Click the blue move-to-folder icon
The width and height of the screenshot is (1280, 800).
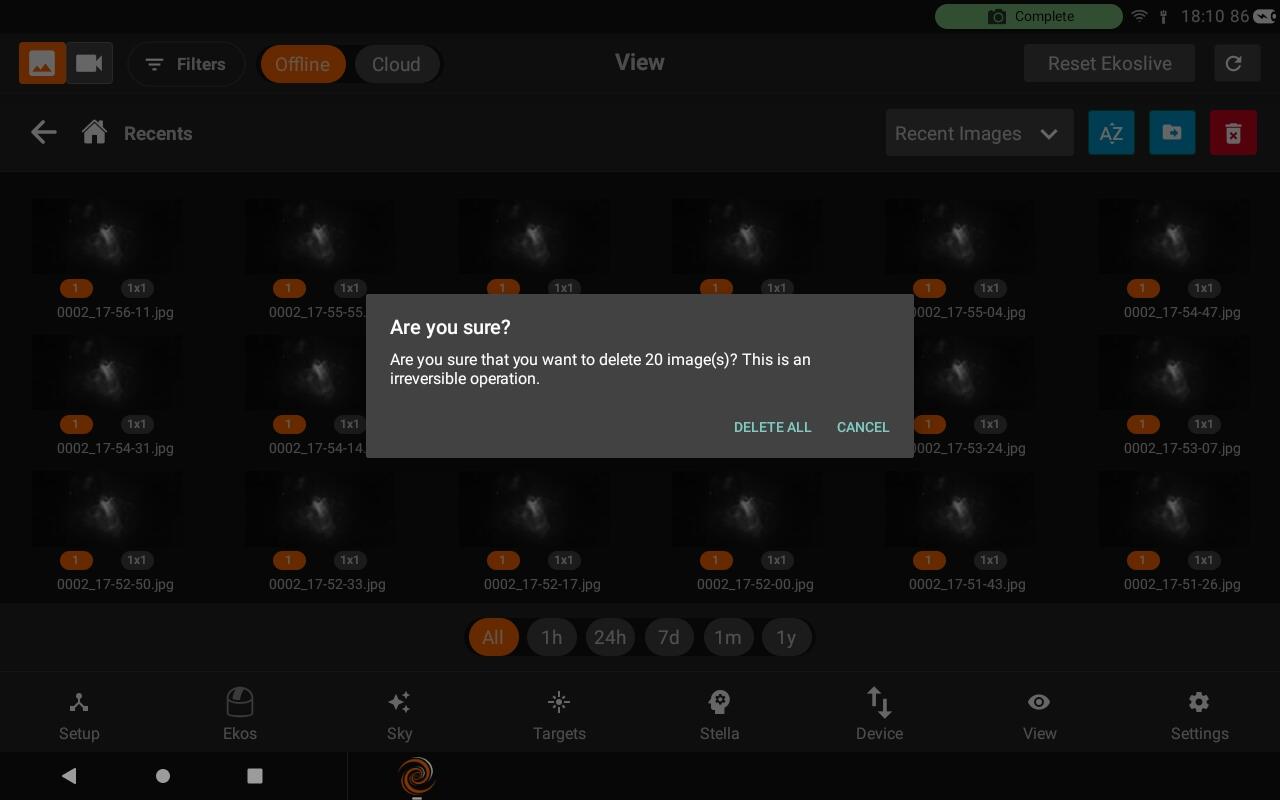[x=1172, y=133]
